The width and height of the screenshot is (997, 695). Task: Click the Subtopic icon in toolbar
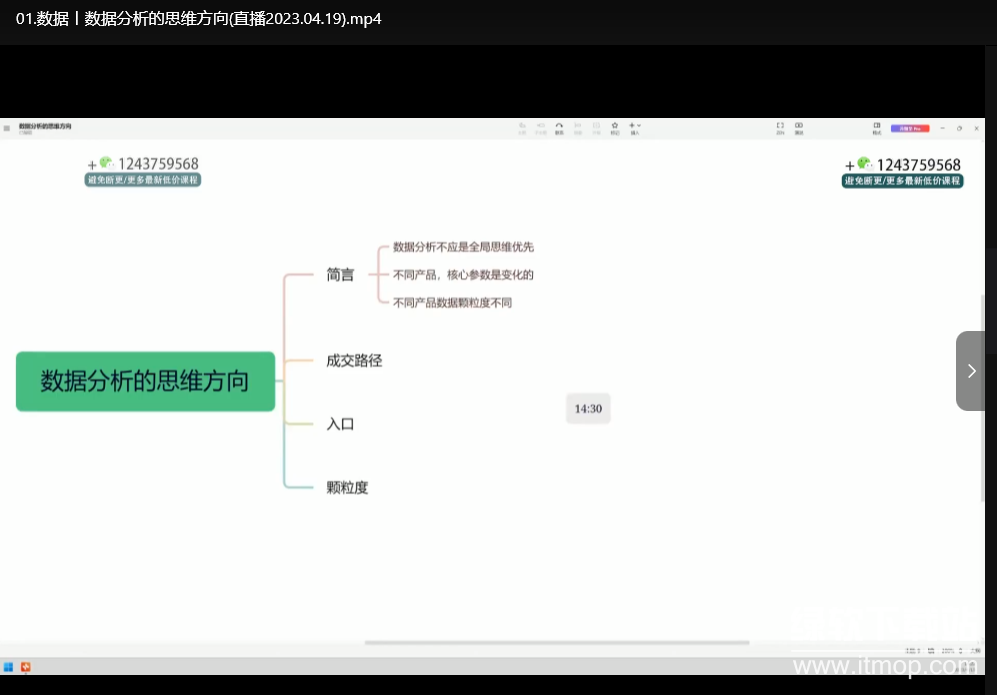540,127
